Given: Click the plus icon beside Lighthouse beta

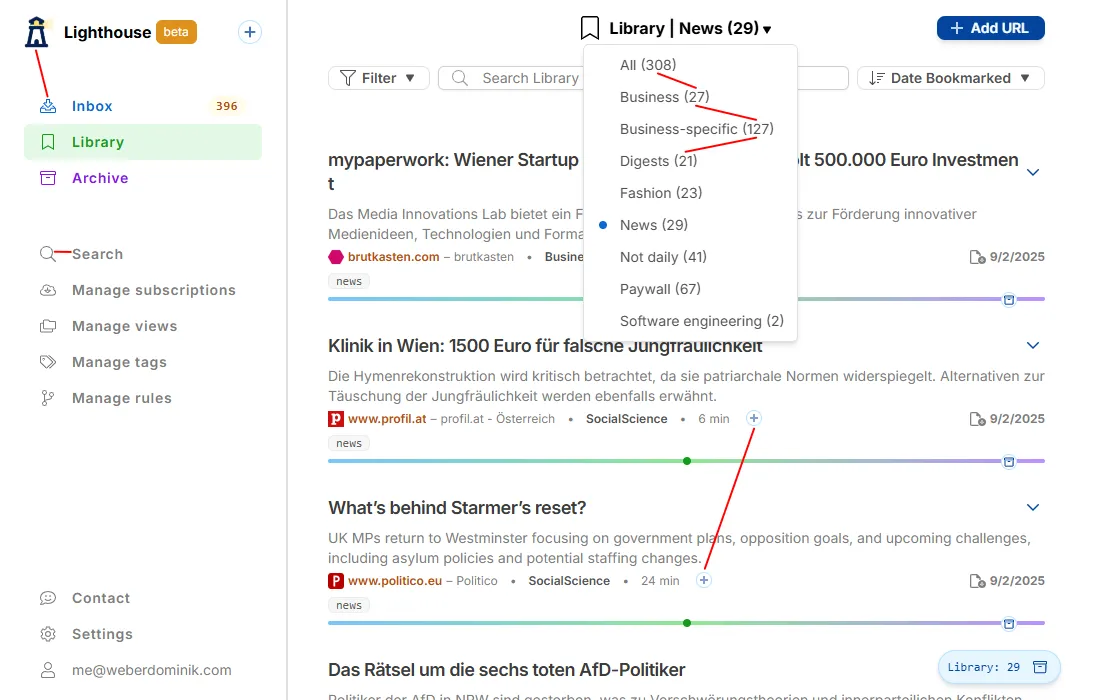Looking at the screenshot, I should [x=250, y=32].
